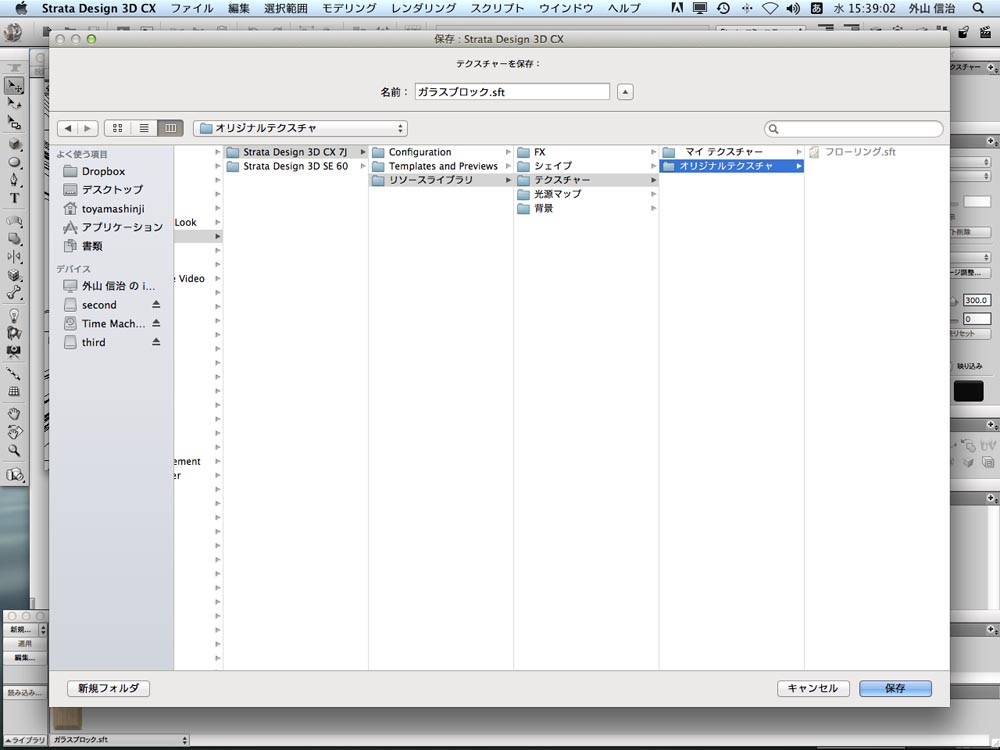
Task: Eject the Time Machine volume
Action: pos(156,323)
